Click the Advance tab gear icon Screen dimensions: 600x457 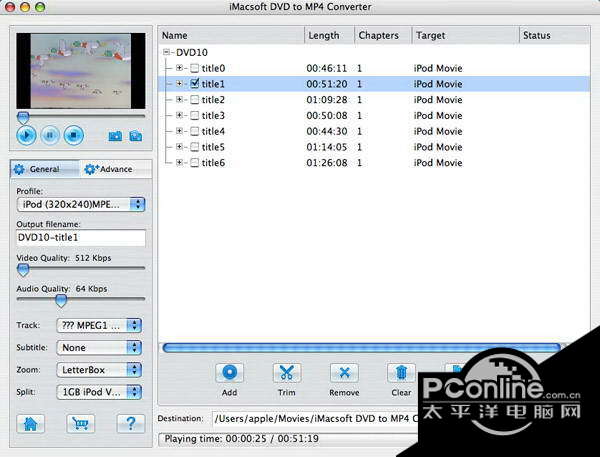(x=91, y=169)
